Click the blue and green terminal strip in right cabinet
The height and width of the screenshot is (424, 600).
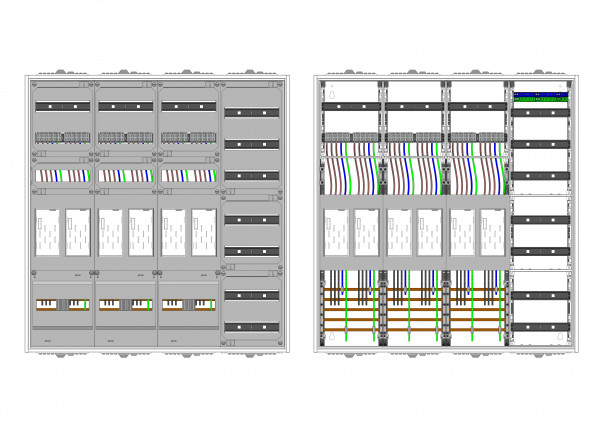pyautogui.click(x=541, y=97)
